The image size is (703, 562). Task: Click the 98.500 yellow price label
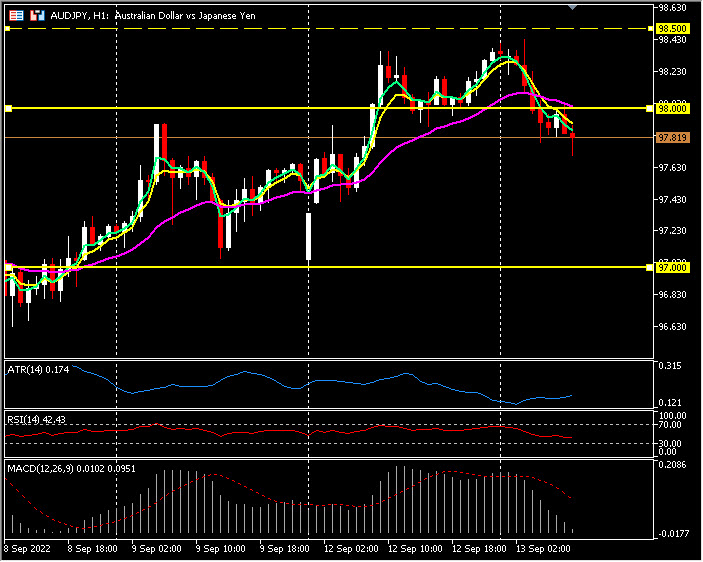tap(673, 29)
